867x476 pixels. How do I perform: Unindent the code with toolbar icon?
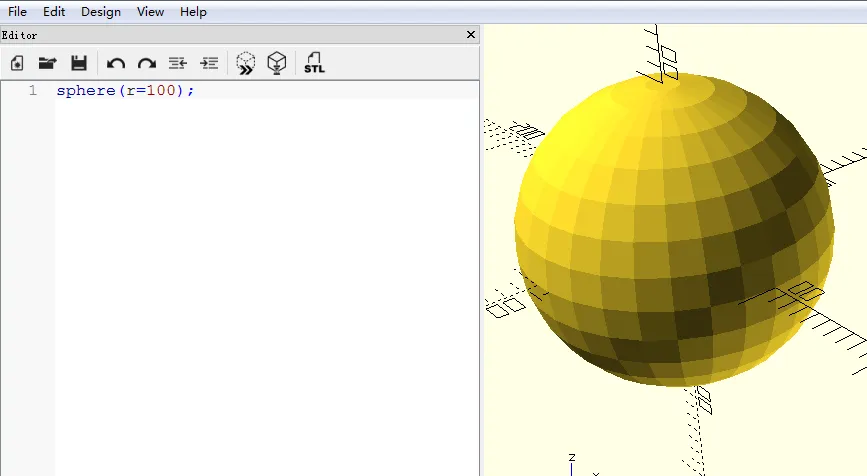click(177, 63)
